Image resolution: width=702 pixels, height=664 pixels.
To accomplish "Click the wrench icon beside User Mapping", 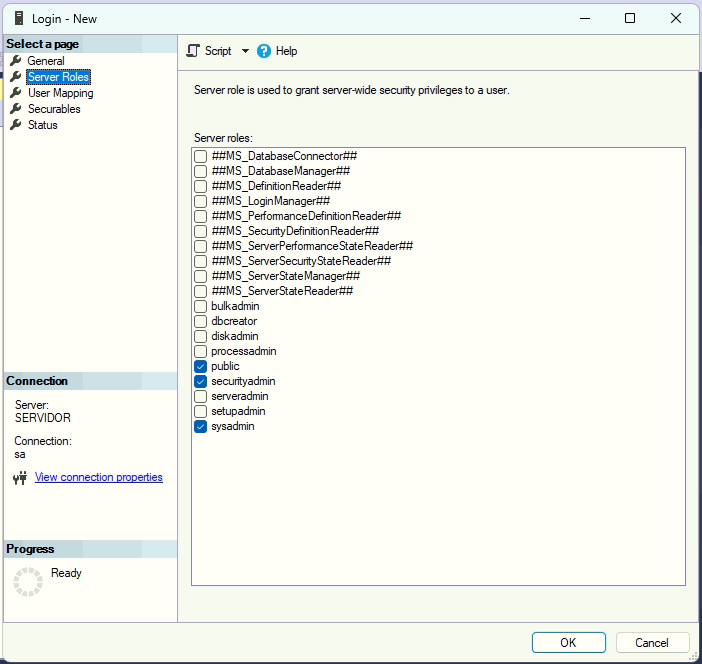I will click(x=16, y=93).
